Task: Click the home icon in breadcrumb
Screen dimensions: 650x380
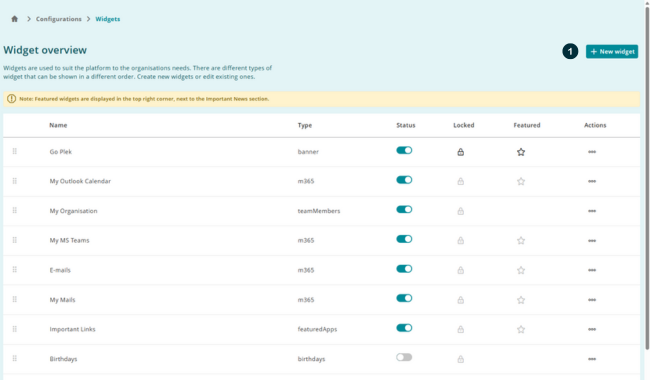Action: (x=15, y=19)
